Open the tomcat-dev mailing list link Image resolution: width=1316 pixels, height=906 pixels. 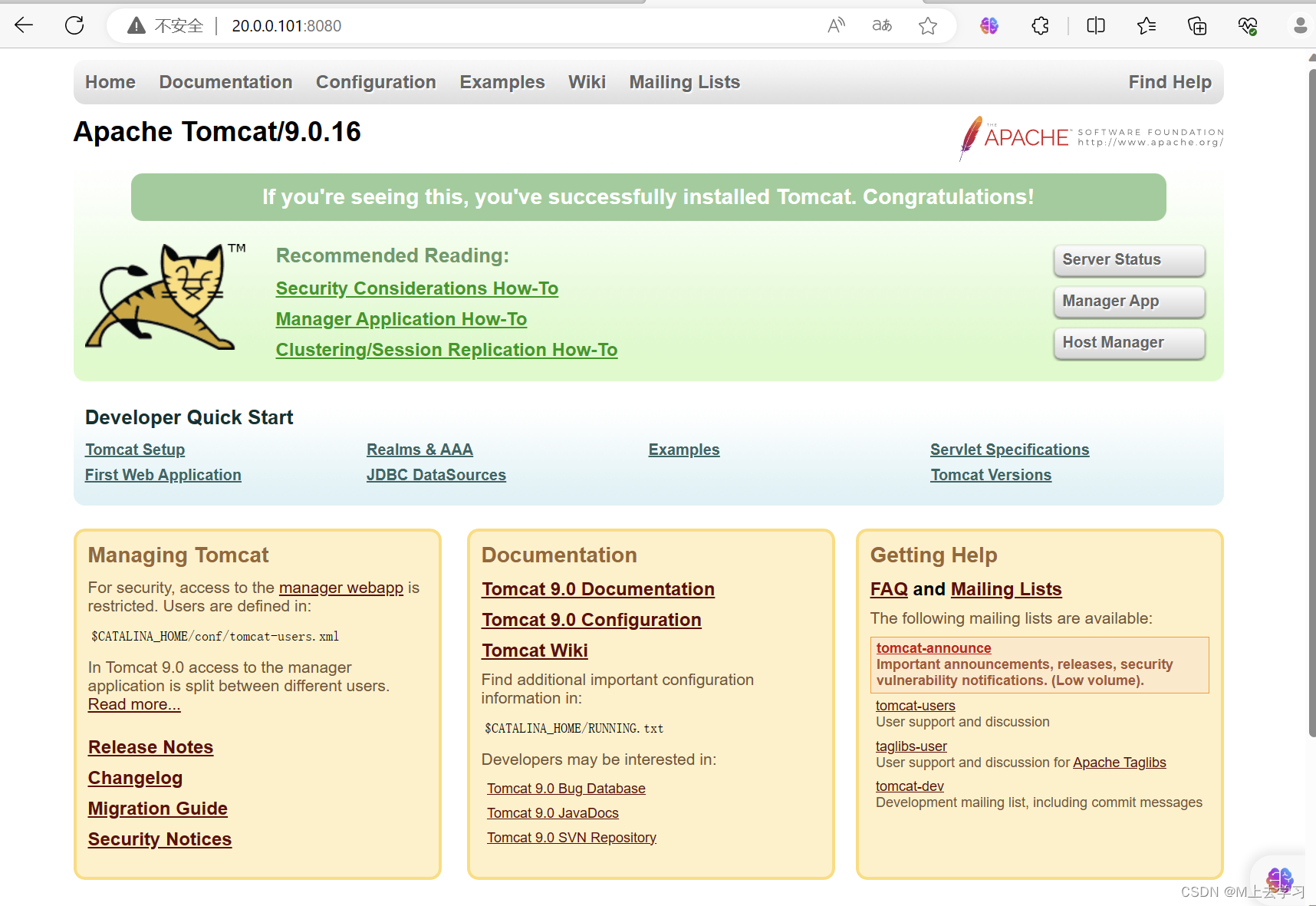(x=910, y=786)
